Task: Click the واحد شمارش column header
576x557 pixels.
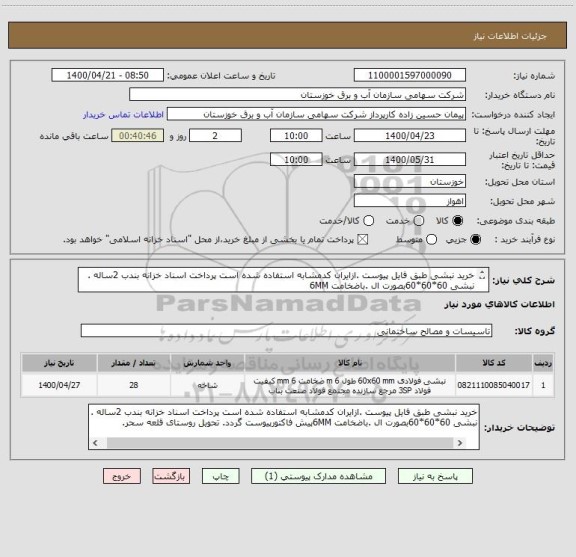Action: (x=207, y=363)
